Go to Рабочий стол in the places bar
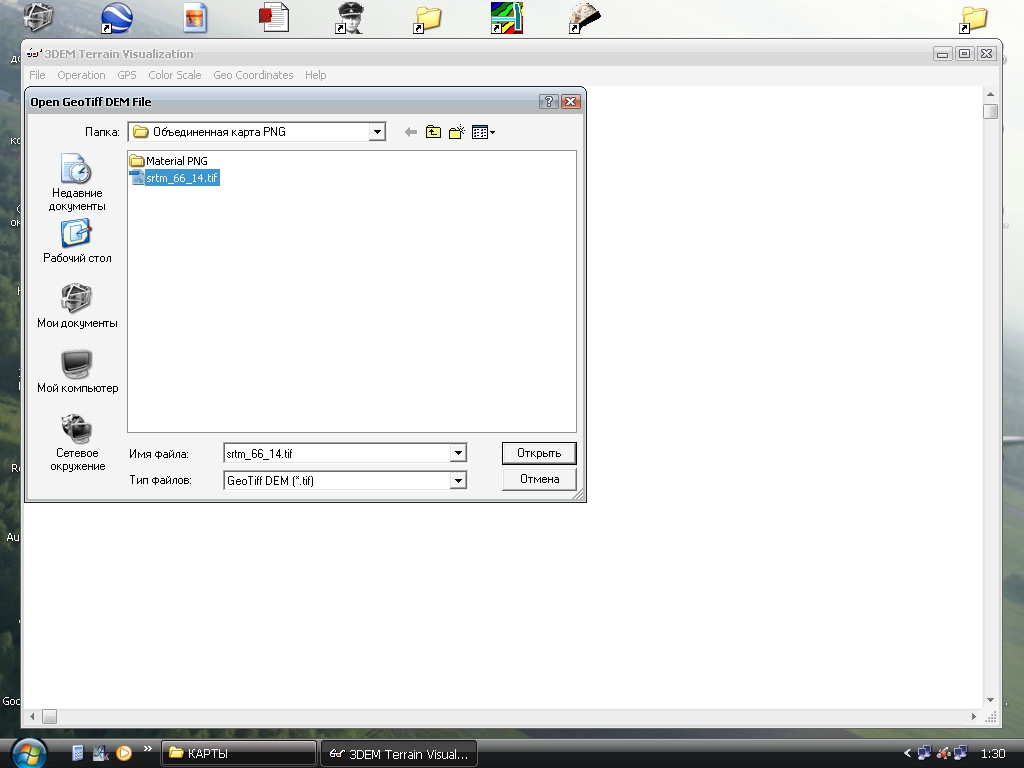Screen dimensions: 1024x768 click(x=77, y=242)
